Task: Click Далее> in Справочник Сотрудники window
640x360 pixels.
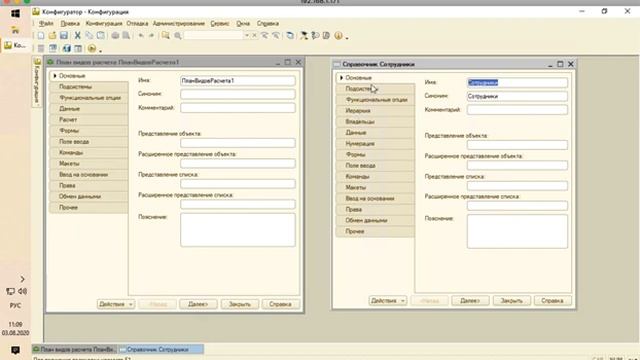Action: (x=470, y=300)
